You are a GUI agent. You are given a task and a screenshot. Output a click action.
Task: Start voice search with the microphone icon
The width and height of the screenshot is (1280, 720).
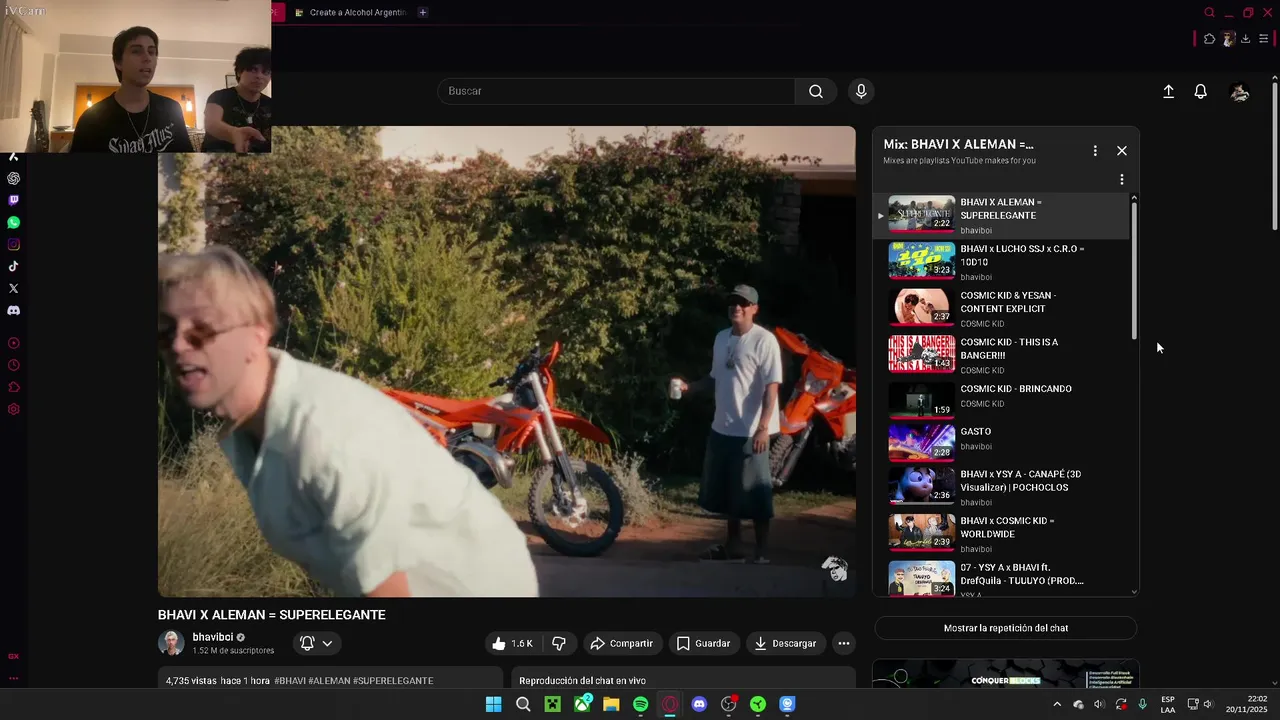coord(861,91)
